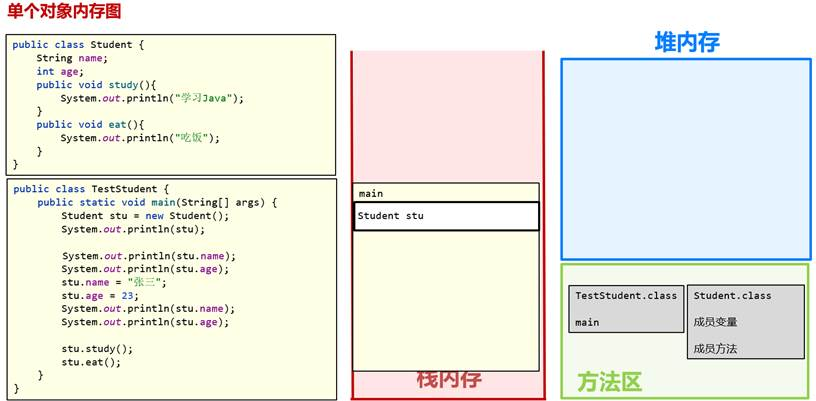
Task: Select "Student.class" in the method area
Action: point(732,295)
